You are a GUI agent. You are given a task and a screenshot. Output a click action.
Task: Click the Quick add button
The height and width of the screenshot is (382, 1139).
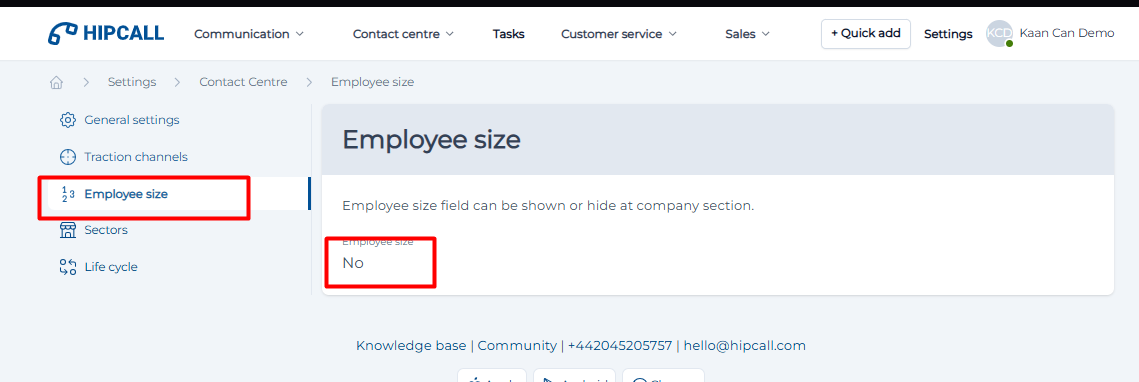click(x=866, y=33)
